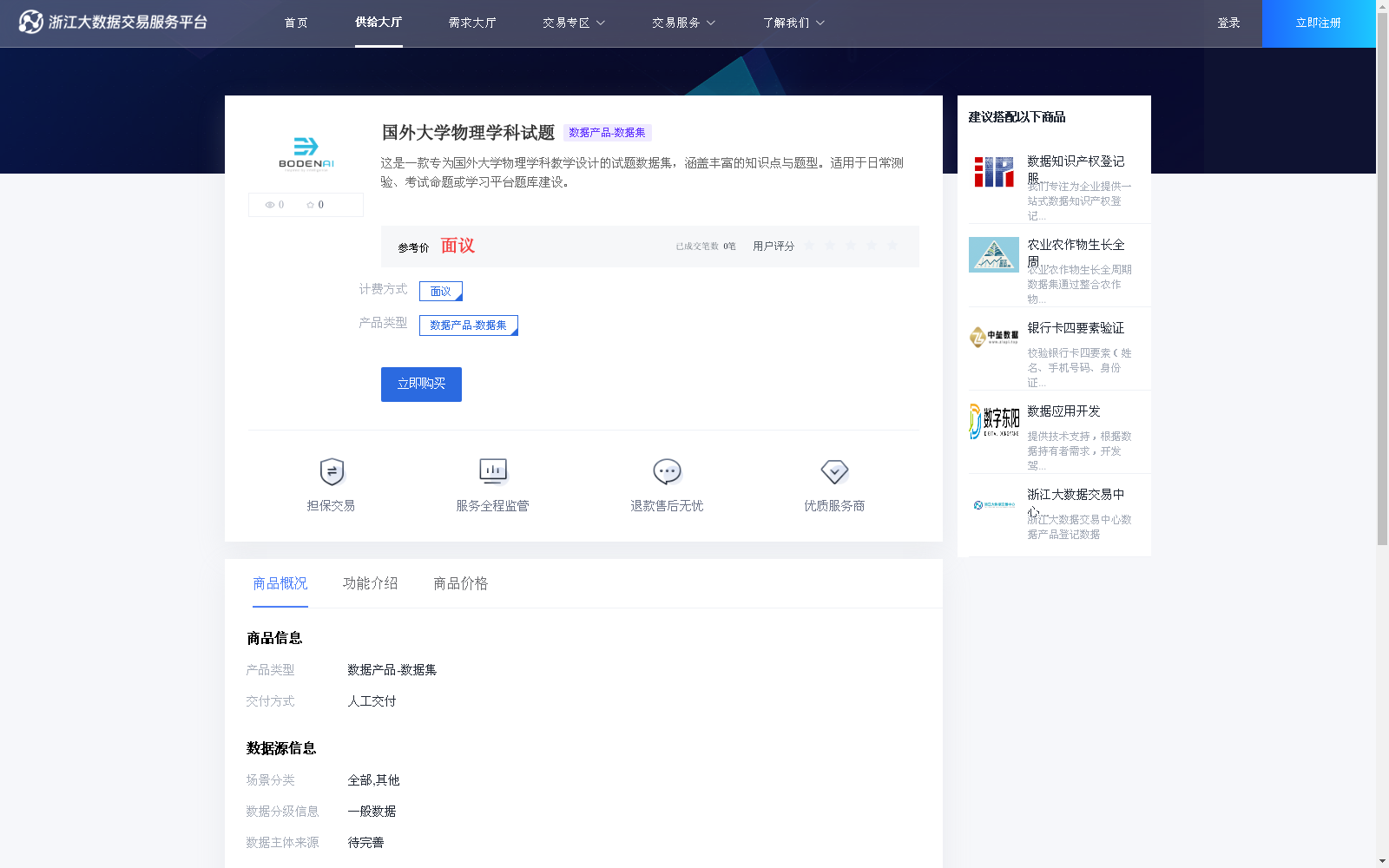This screenshot has height=868, width=1389.
Task: Click the red 面议 reference price
Action: pos(458,246)
